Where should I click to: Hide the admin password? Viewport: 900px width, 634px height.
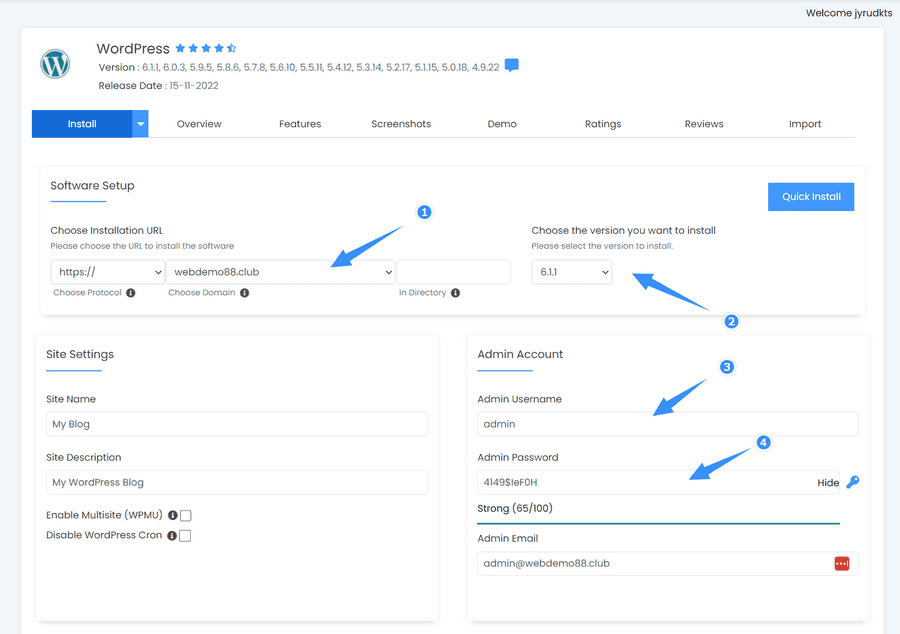click(x=828, y=483)
